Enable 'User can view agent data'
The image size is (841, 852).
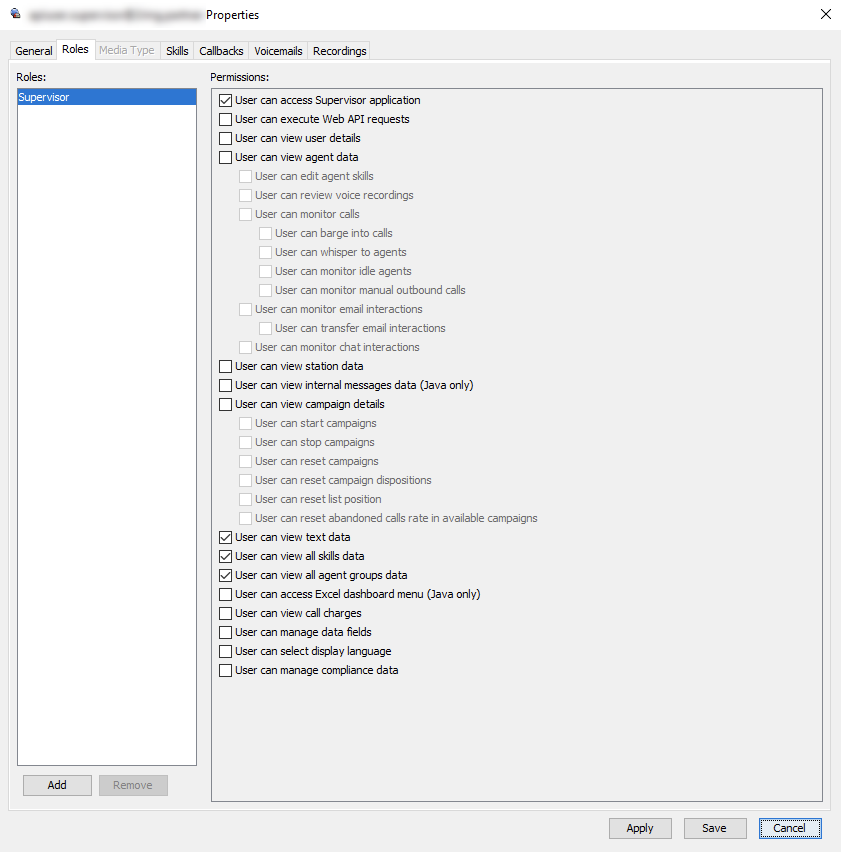click(225, 157)
